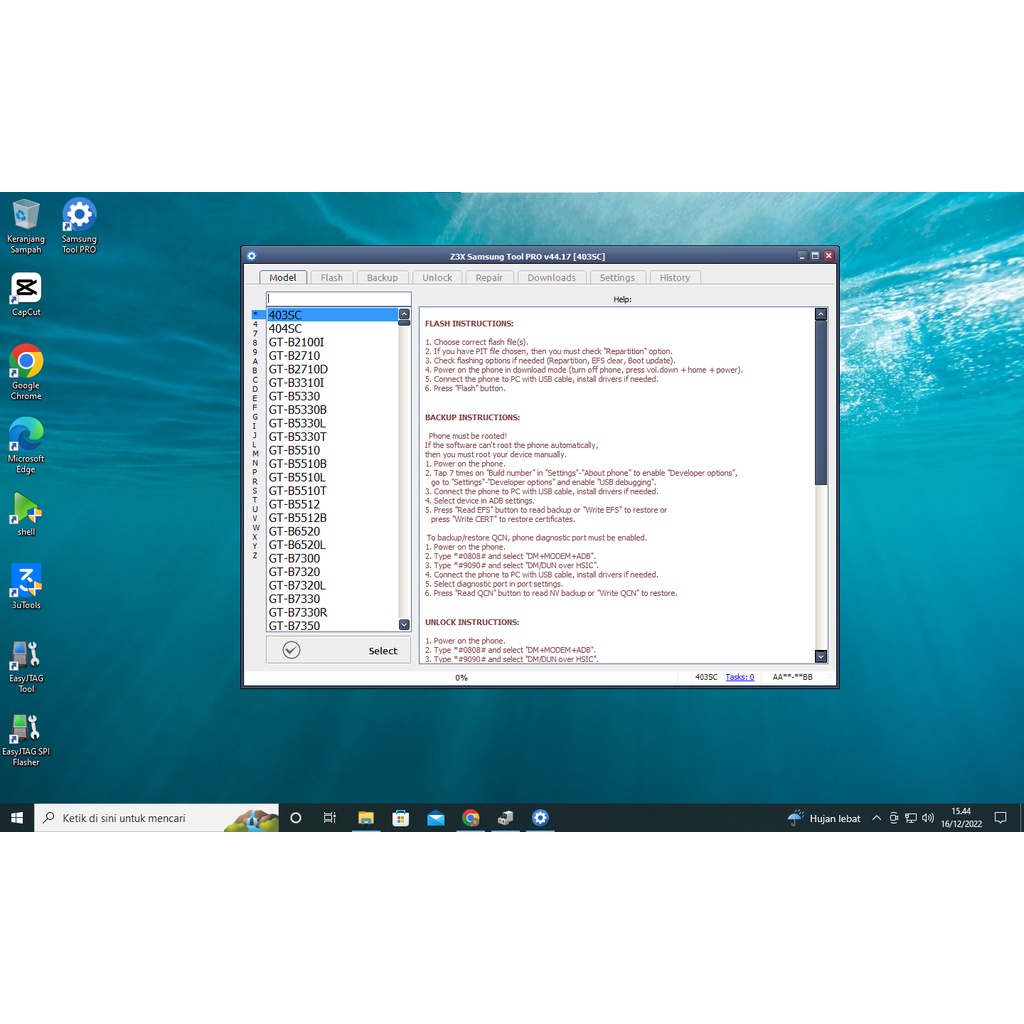Open the Tasks: 0 link

pyautogui.click(x=740, y=677)
